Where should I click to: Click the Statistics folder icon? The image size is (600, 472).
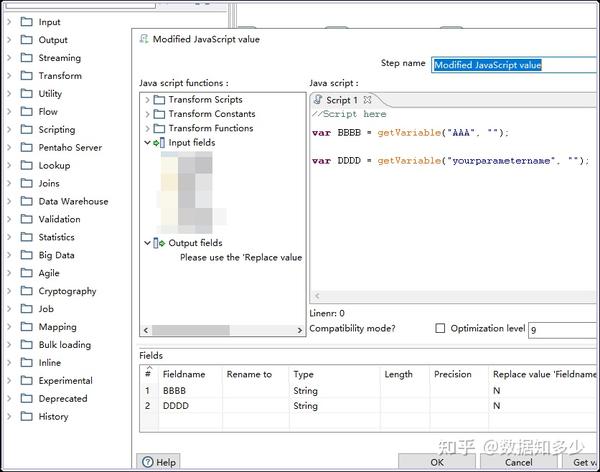coord(26,237)
